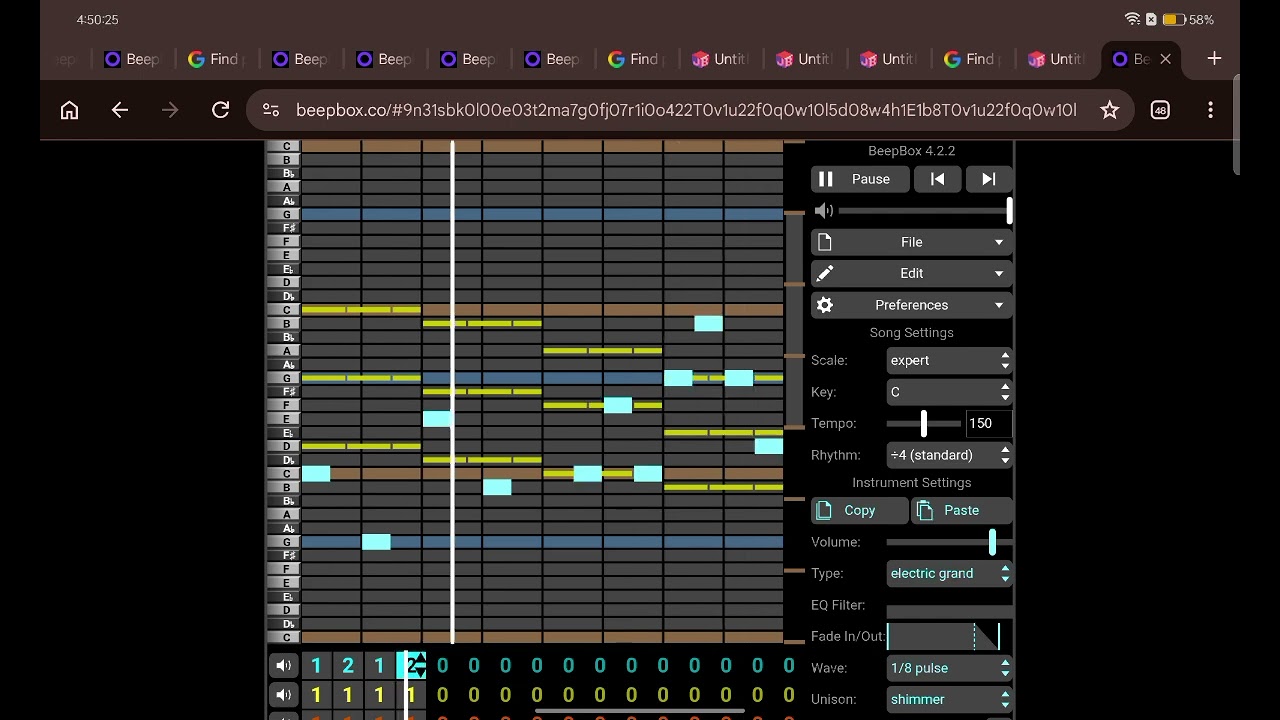This screenshot has width=1280, height=720.
Task: Click the Instrument Settings heading
Action: coord(911,483)
